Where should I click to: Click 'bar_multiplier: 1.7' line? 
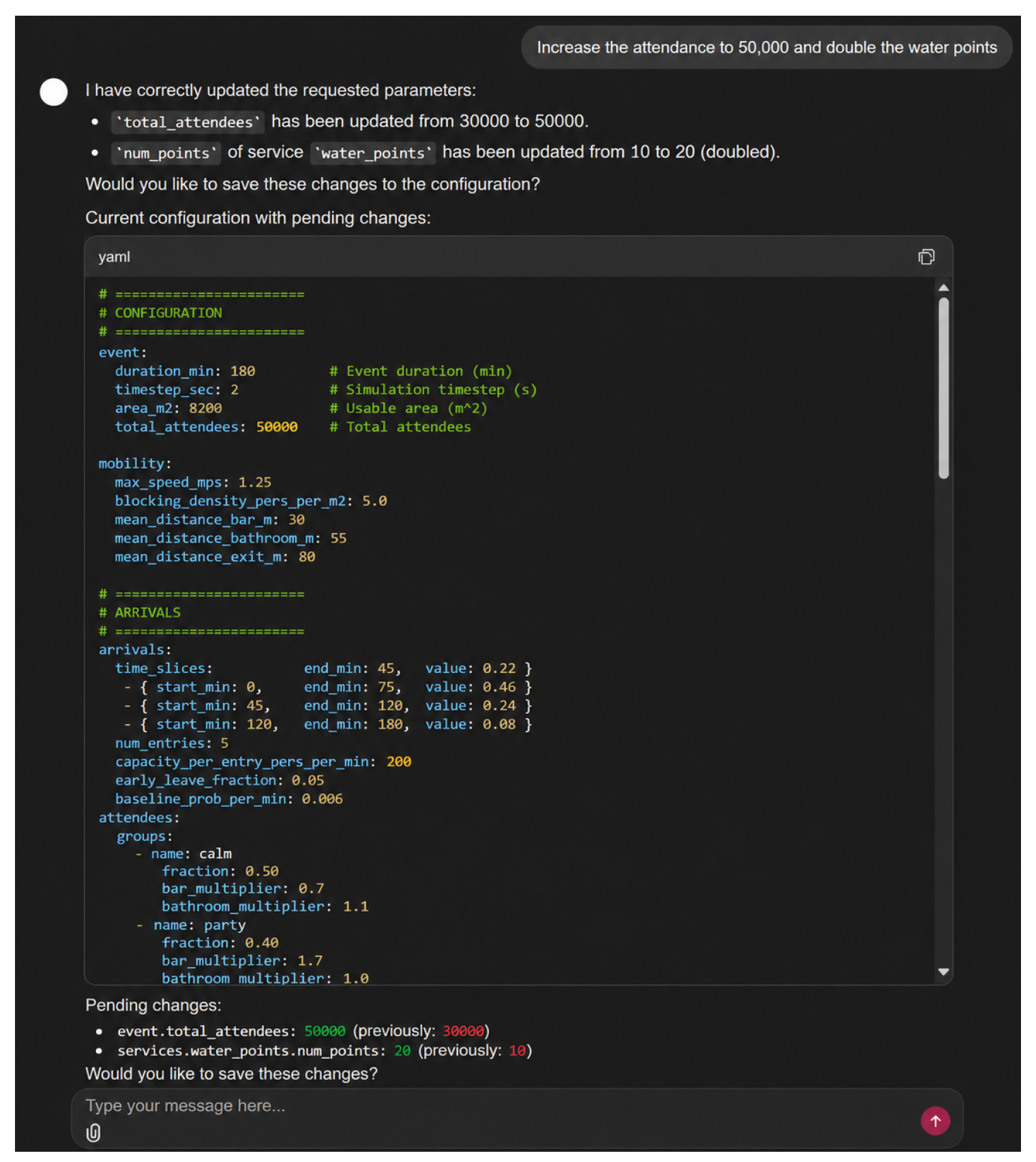pyautogui.click(x=242, y=960)
